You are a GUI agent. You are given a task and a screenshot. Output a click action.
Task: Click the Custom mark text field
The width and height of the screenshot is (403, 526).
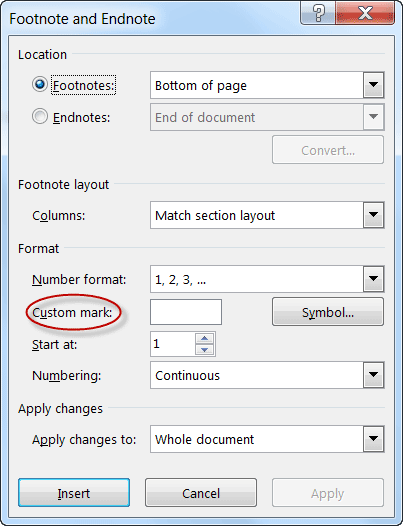[x=186, y=312]
